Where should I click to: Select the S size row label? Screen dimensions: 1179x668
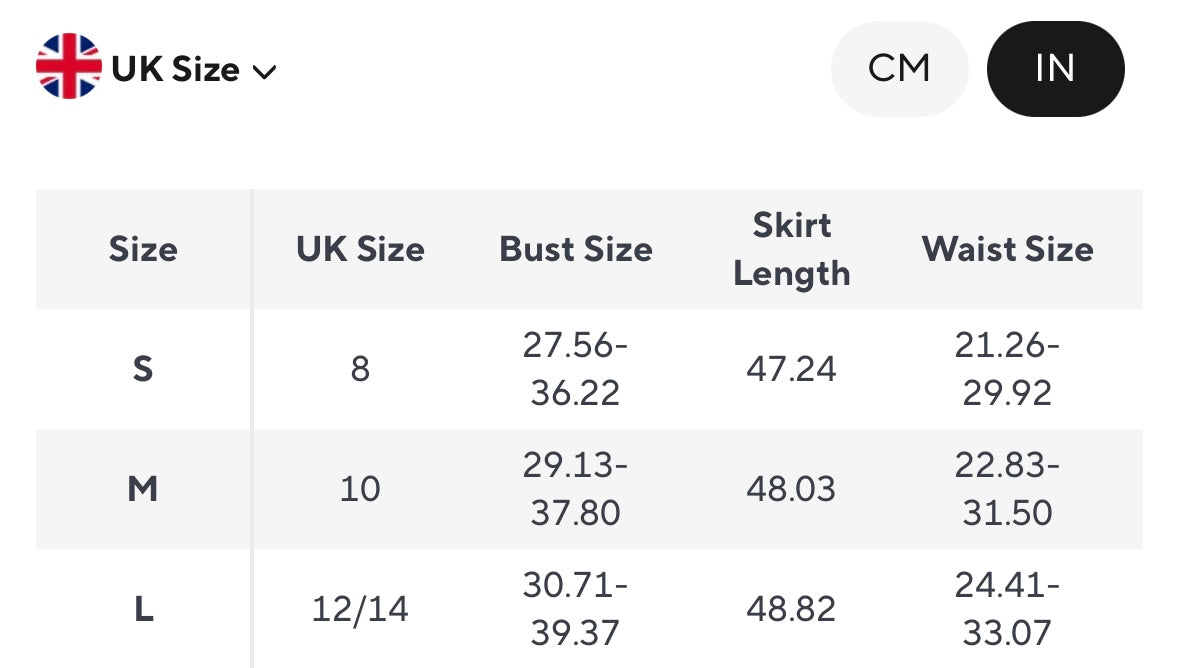click(x=143, y=369)
